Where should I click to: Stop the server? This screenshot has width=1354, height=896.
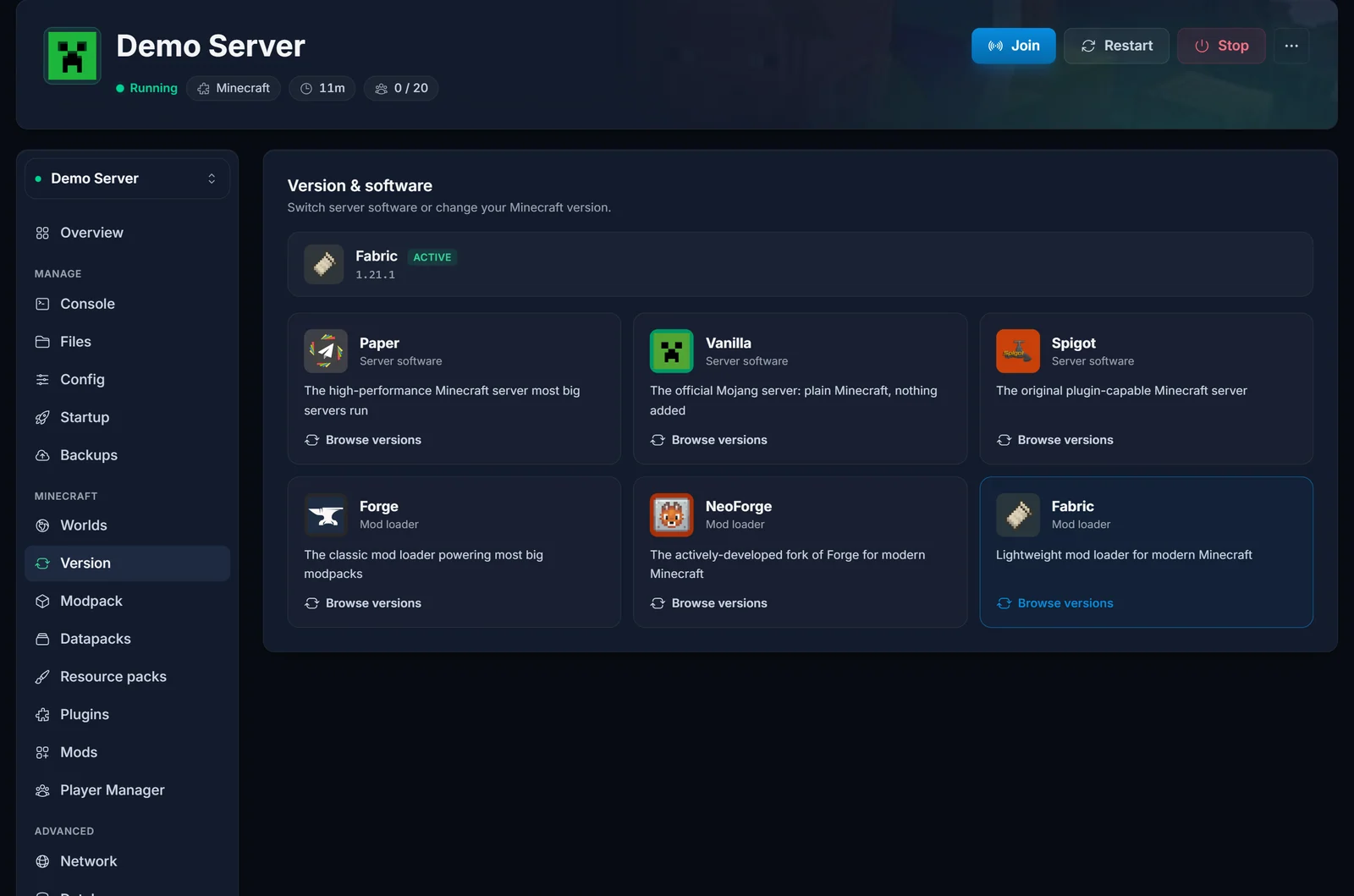[1221, 46]
